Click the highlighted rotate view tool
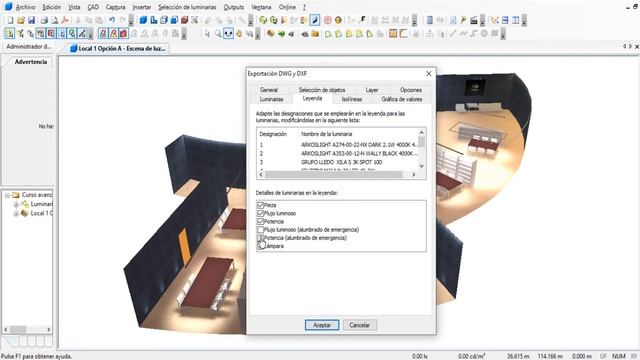Image resolution: width=640 pixels, height=360 pixels. (228, 33)
